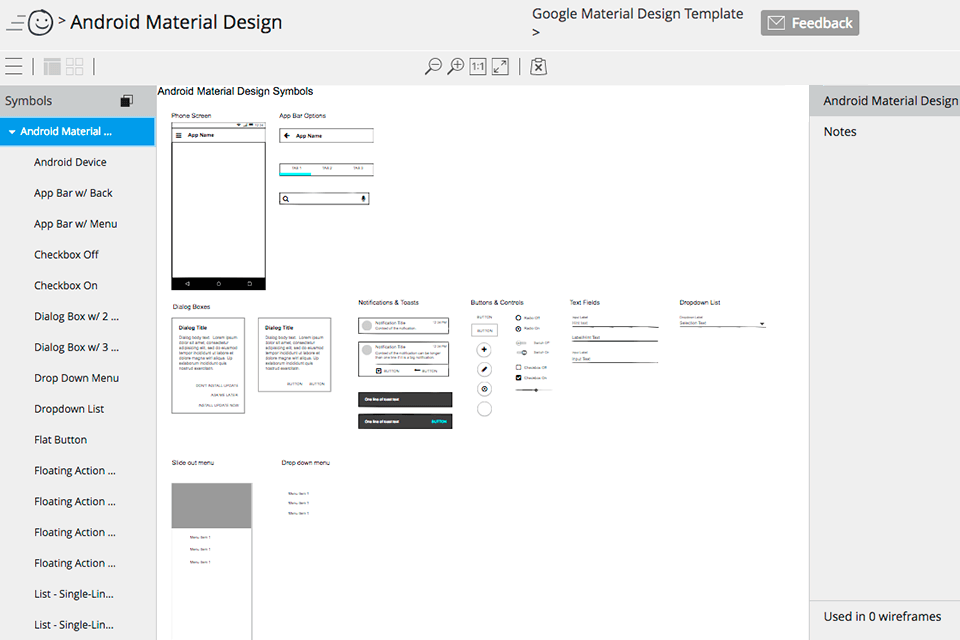Select Drop Down Menu symbol
The image size is (960, 640).
[x=77, y=378]
